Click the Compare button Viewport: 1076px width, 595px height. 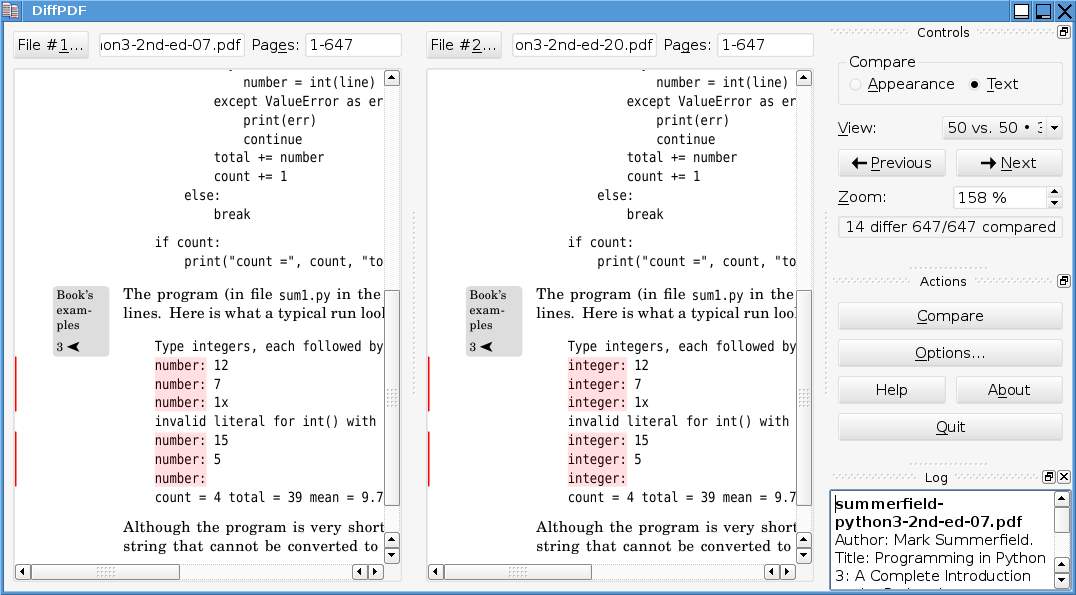pyautogui.click(x=949, y=316)
